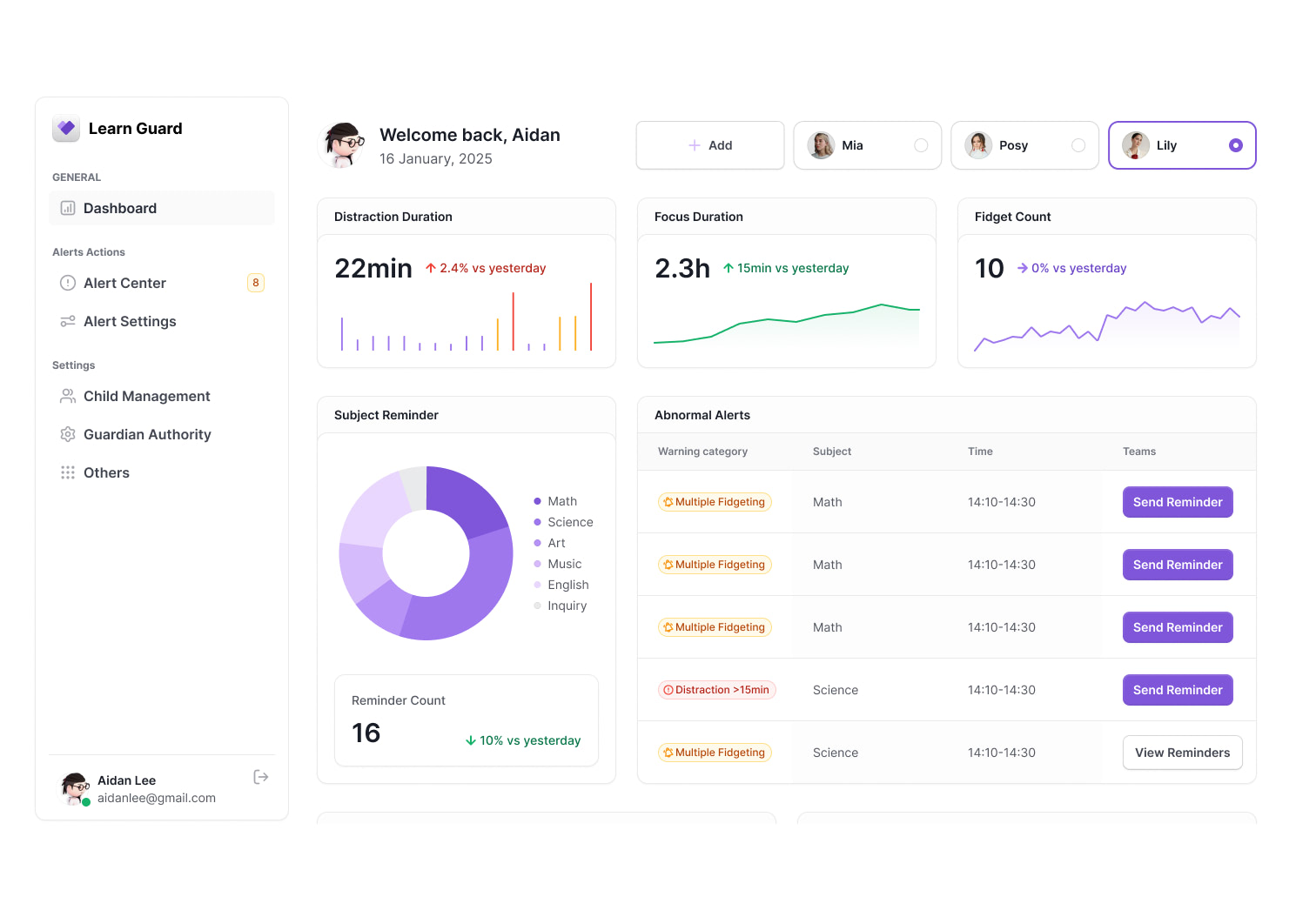The height and width of the screenshot is (917, 1316).
Task: Click the Dashboard chart icon in sidebar
Action: (68, 208)
